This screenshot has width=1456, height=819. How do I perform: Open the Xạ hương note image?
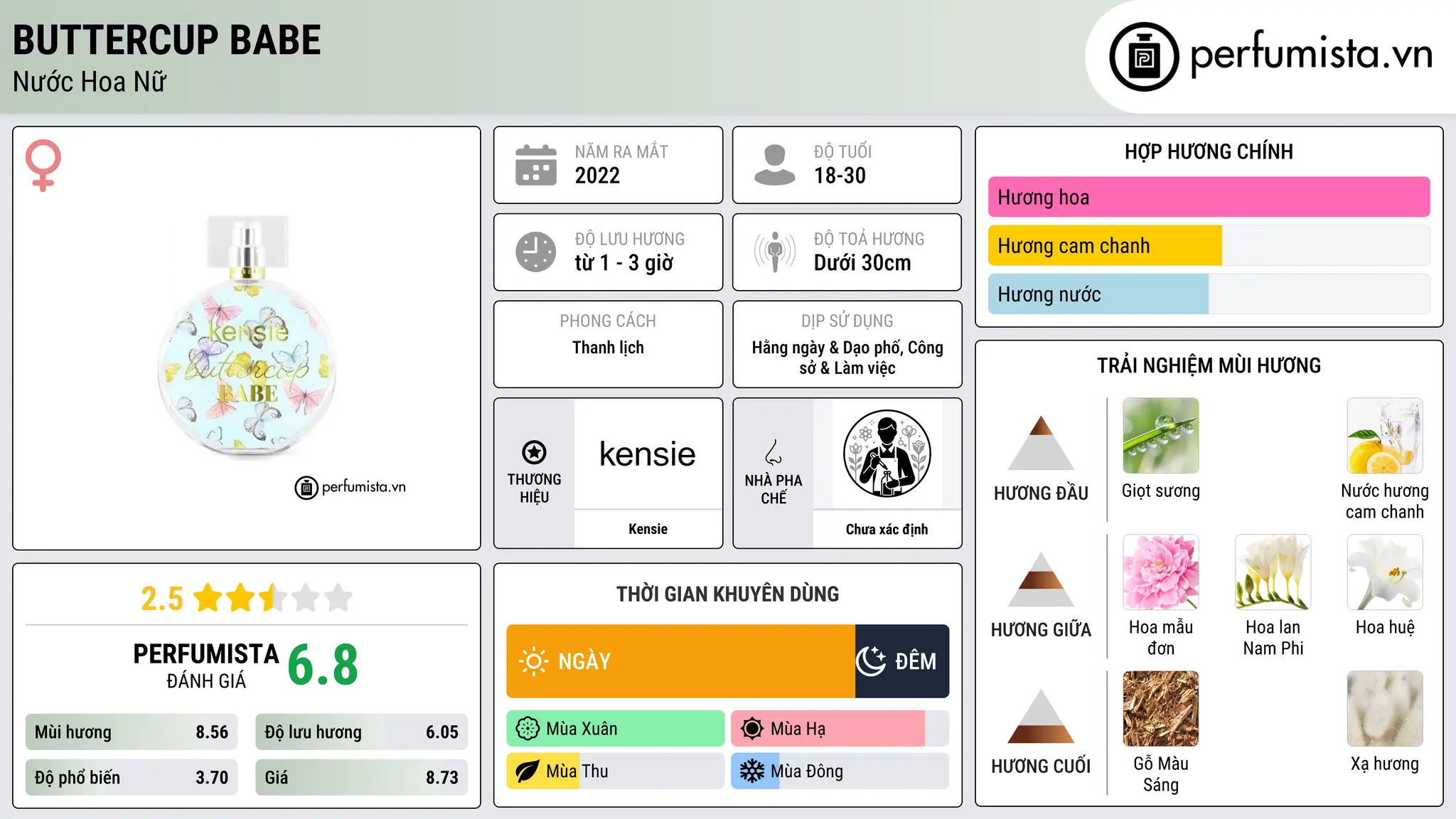click(x=1384, y=709)
